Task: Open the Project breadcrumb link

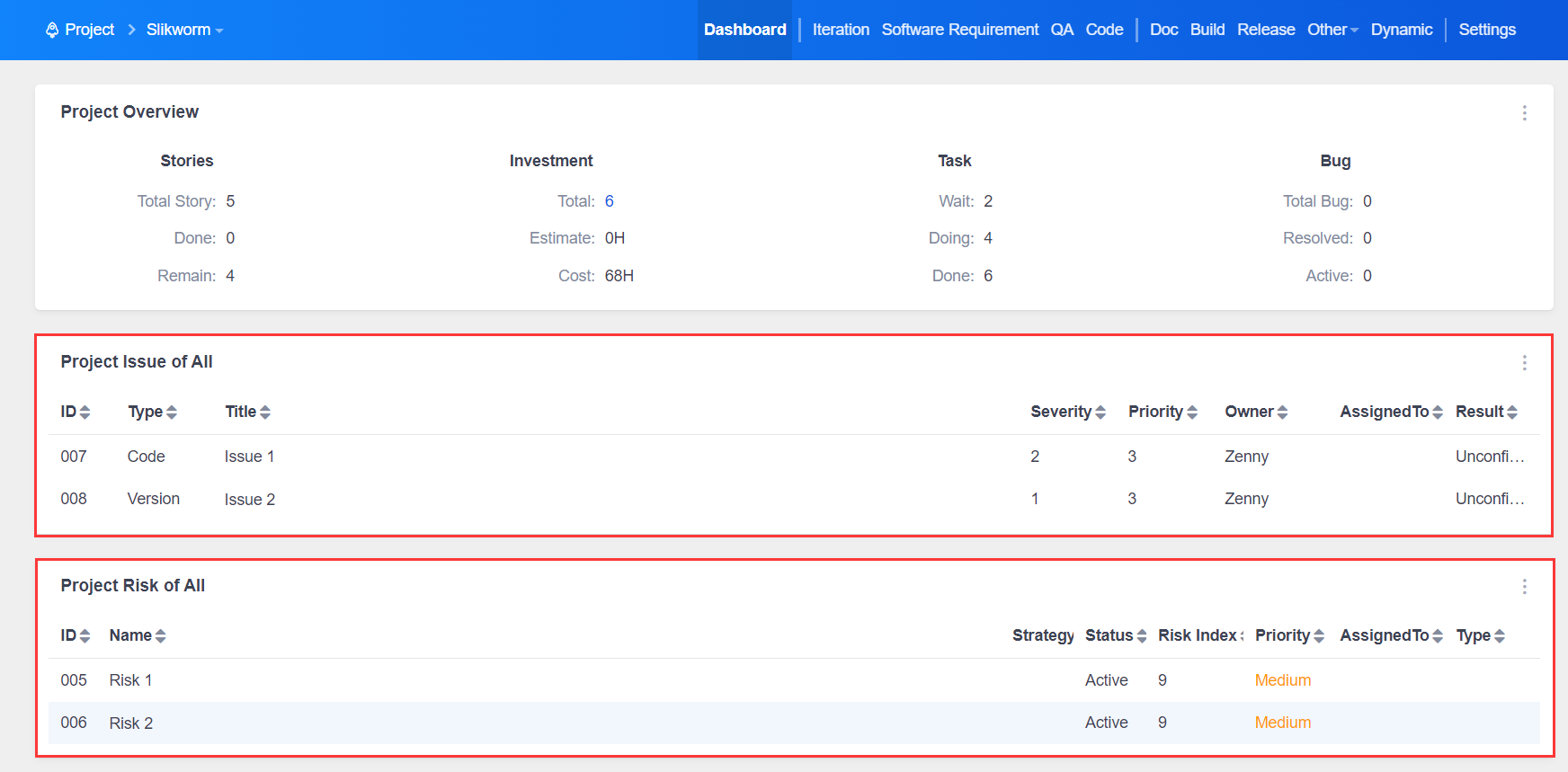Action: point(89,30)
